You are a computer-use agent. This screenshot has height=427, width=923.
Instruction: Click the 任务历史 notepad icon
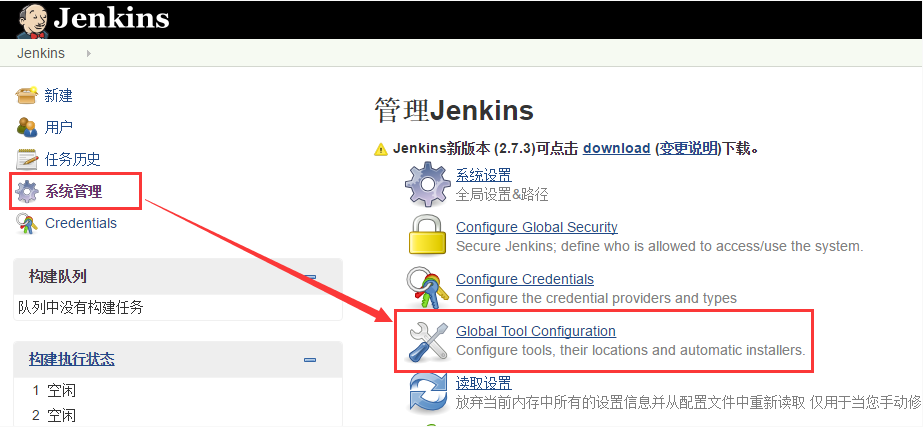pos(26,159)
